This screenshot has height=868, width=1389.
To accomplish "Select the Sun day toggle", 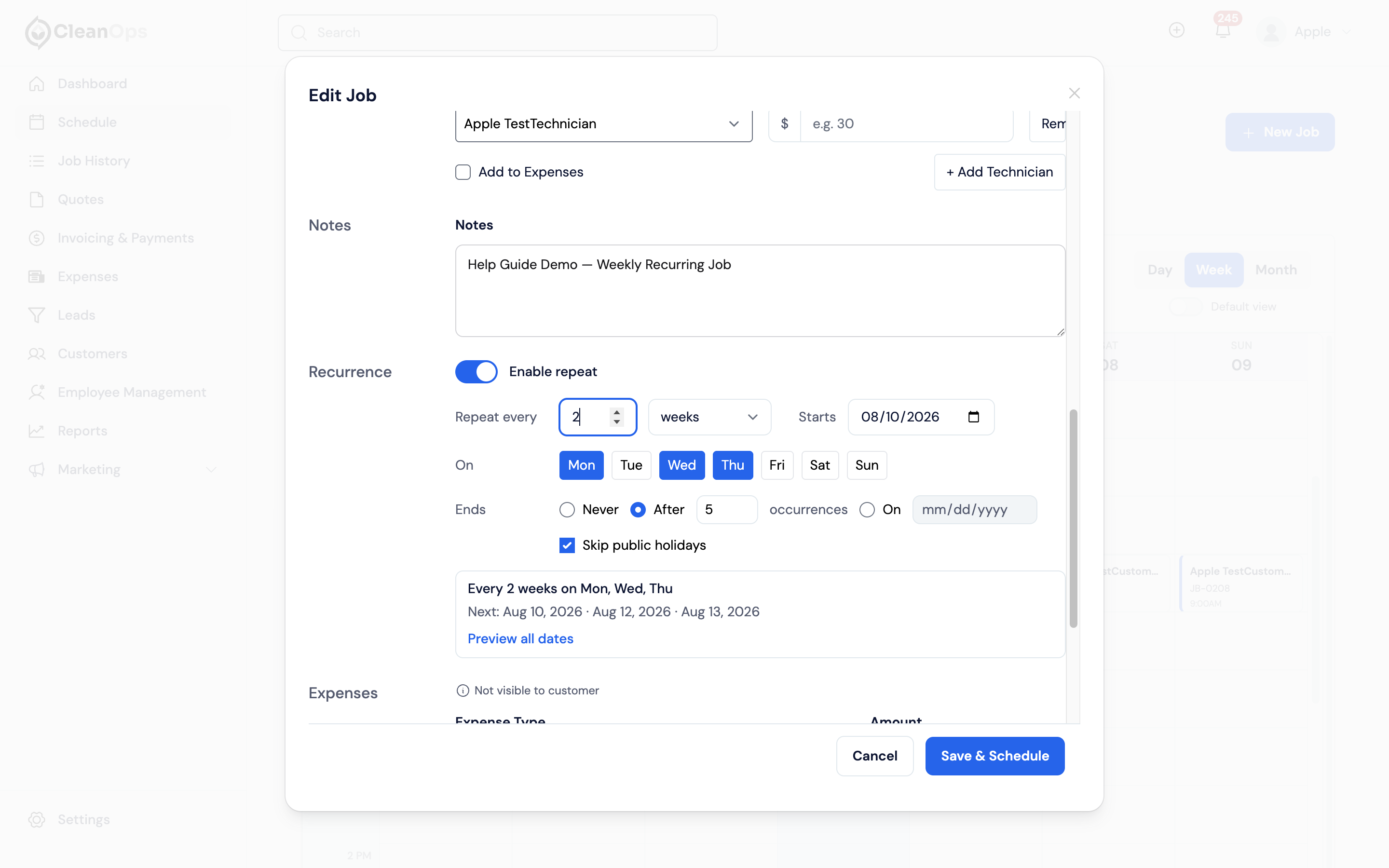I will coord(867,465).
